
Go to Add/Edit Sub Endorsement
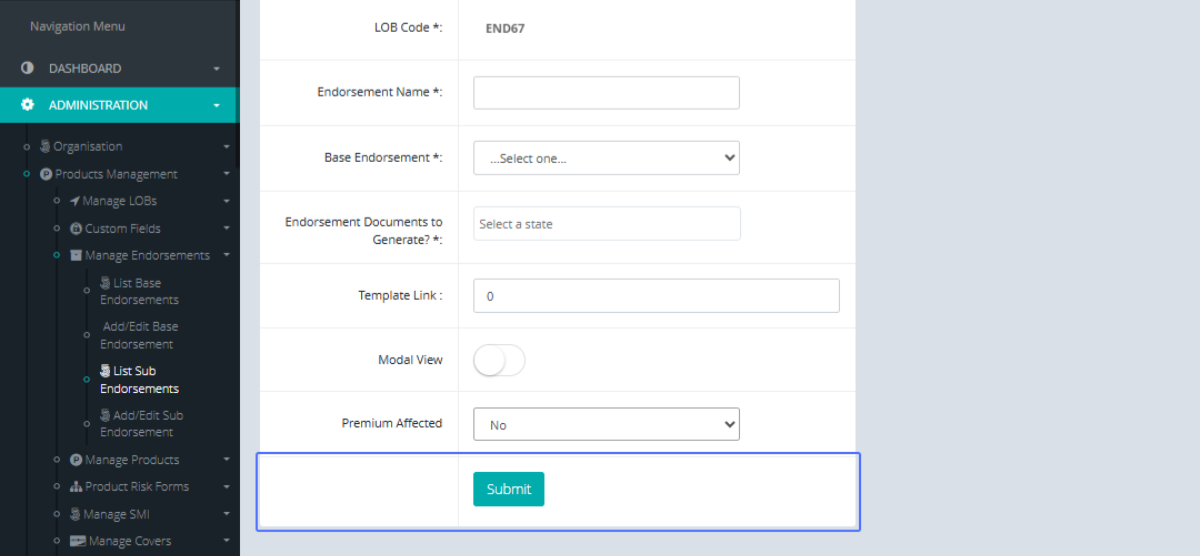click(141, 424)
